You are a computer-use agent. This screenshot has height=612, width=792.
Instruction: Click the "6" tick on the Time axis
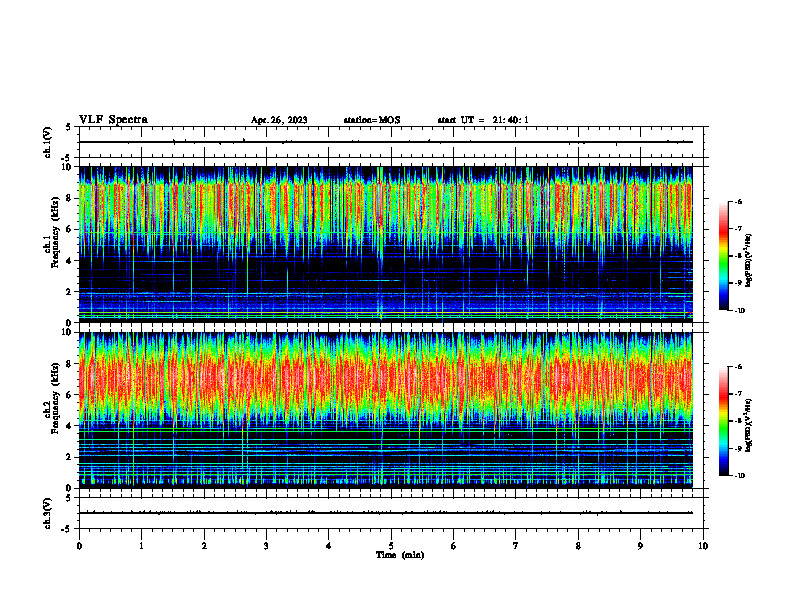(454, 546)
